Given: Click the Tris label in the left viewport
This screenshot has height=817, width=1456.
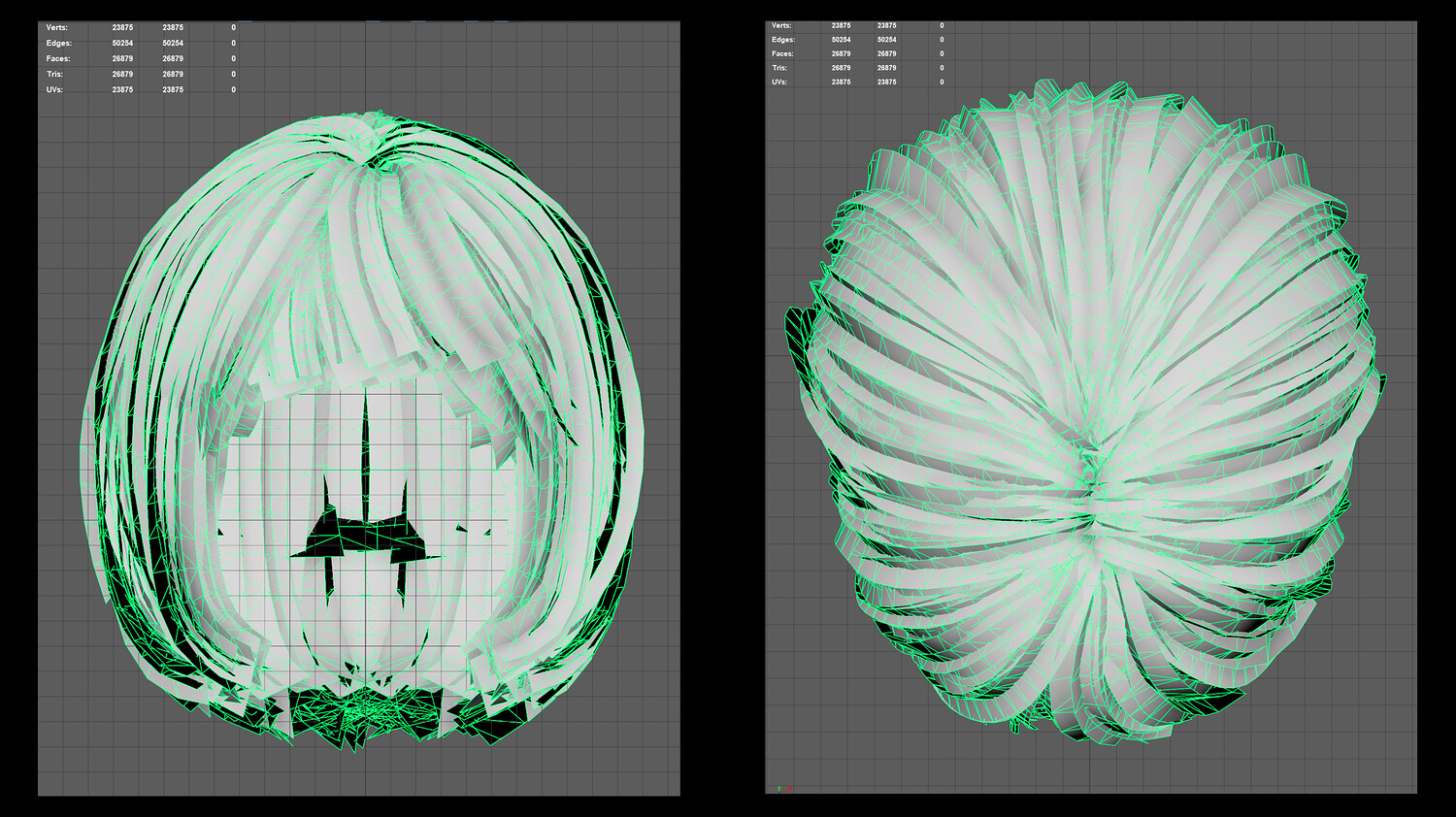Looking at the screenshot, I should click(x=54, y=74).
